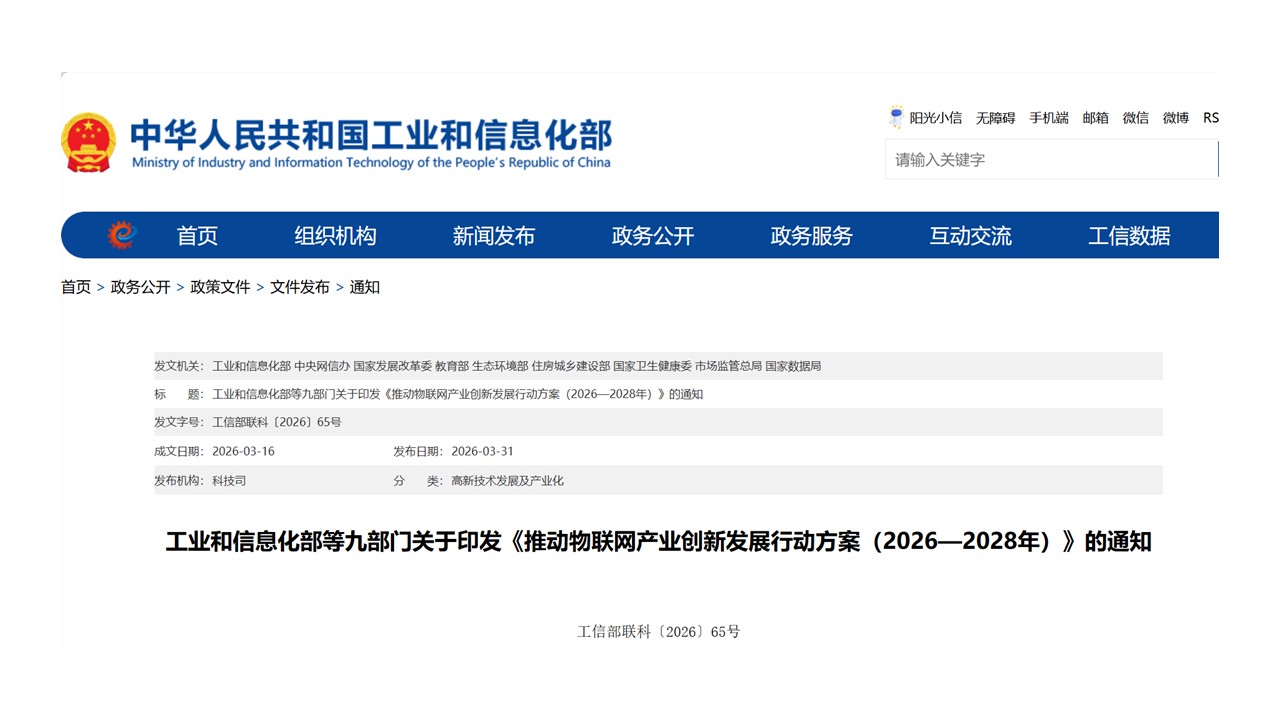Open the 邮箱 link

click(1096, 118)
